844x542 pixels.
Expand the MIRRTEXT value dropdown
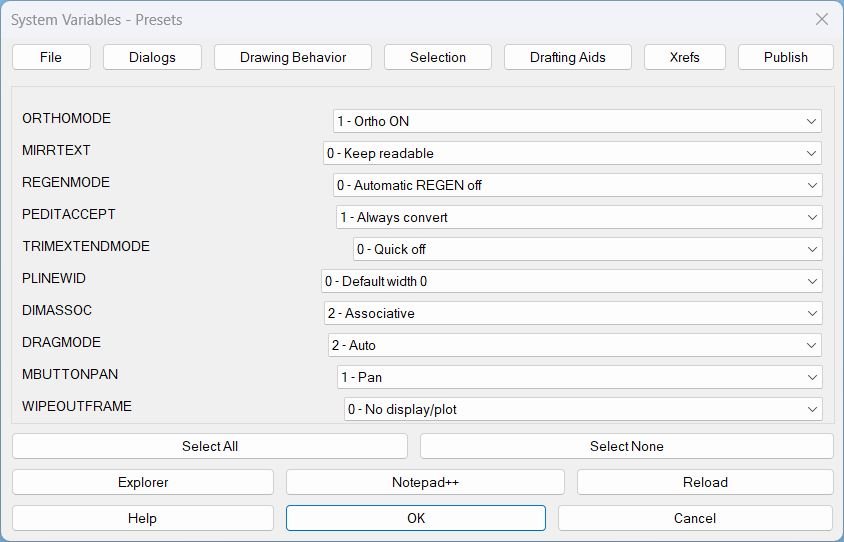(x=572, y=153)
